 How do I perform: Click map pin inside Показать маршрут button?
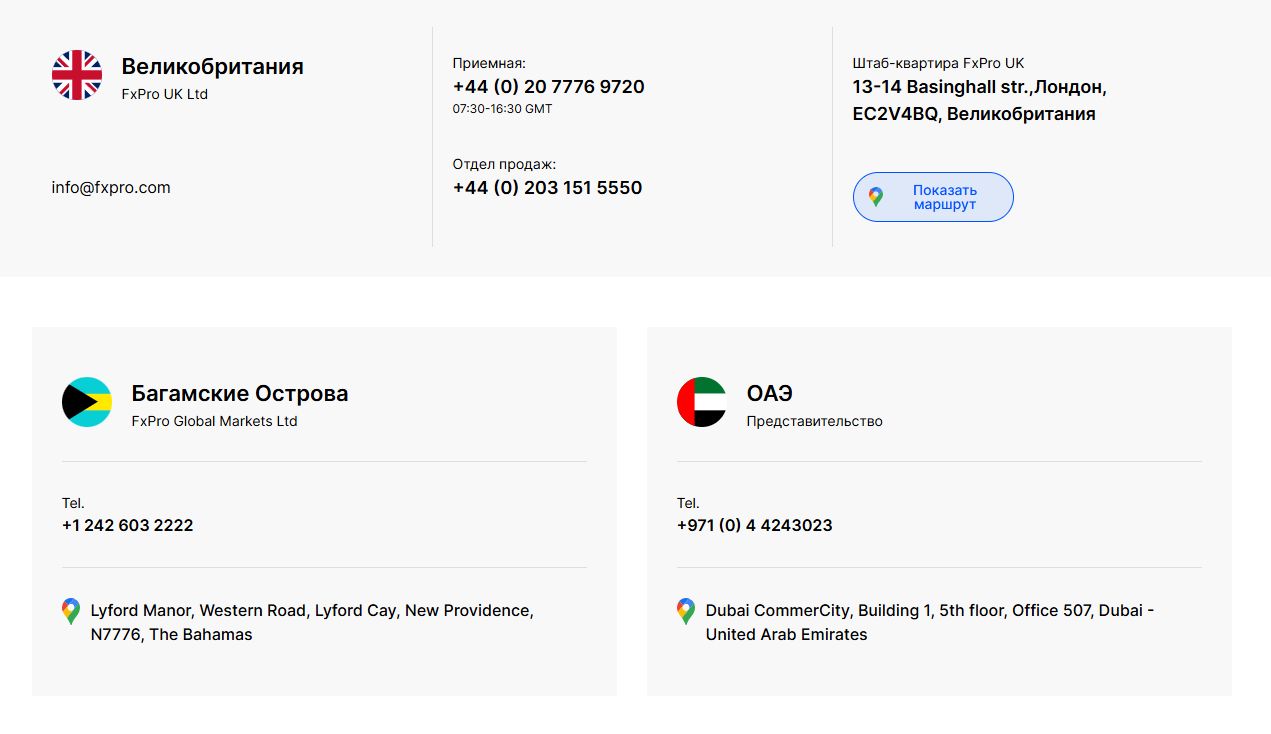(876, 197)
